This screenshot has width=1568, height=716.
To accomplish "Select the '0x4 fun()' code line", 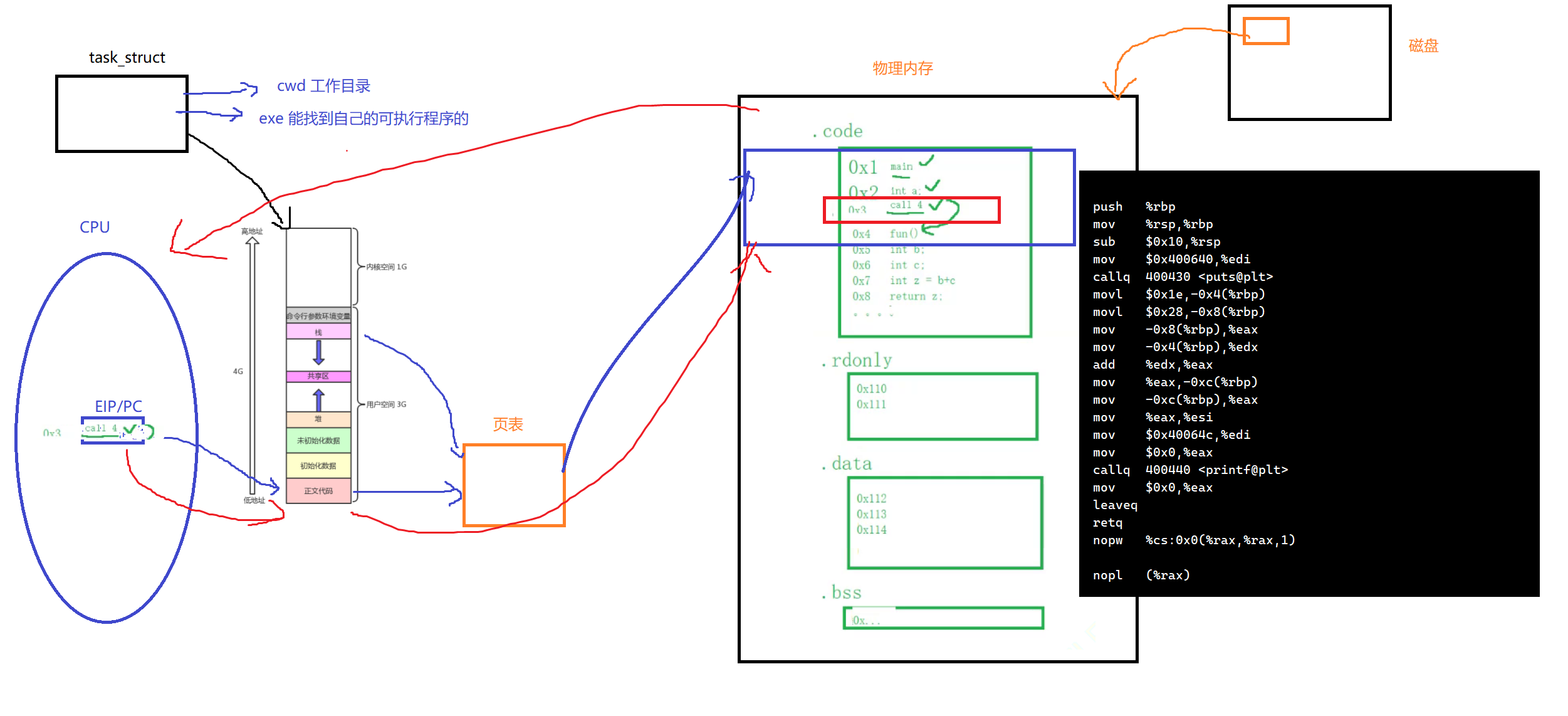I will tap(885, 234).
